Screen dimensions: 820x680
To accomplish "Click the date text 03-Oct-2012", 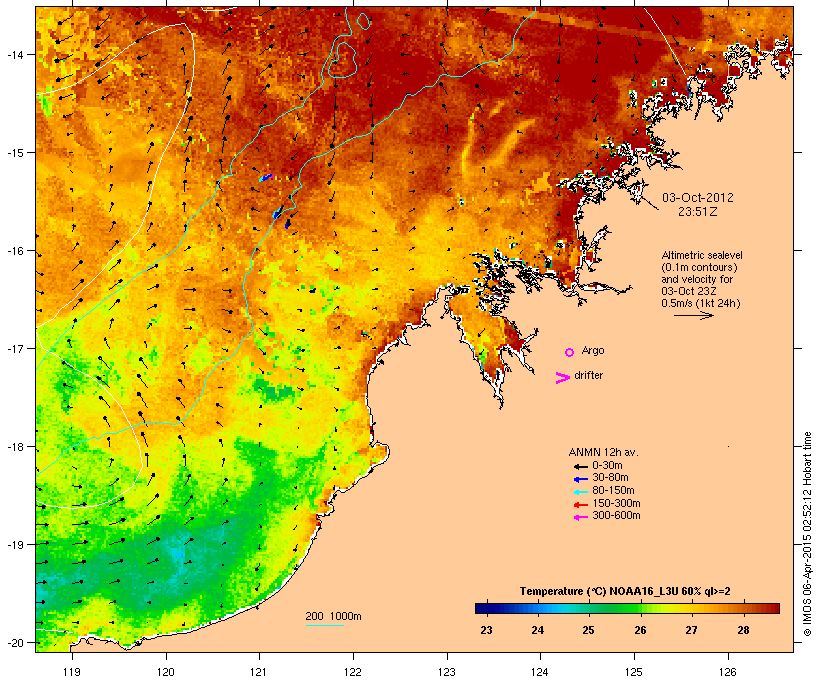I will click(x=698, y=198).
